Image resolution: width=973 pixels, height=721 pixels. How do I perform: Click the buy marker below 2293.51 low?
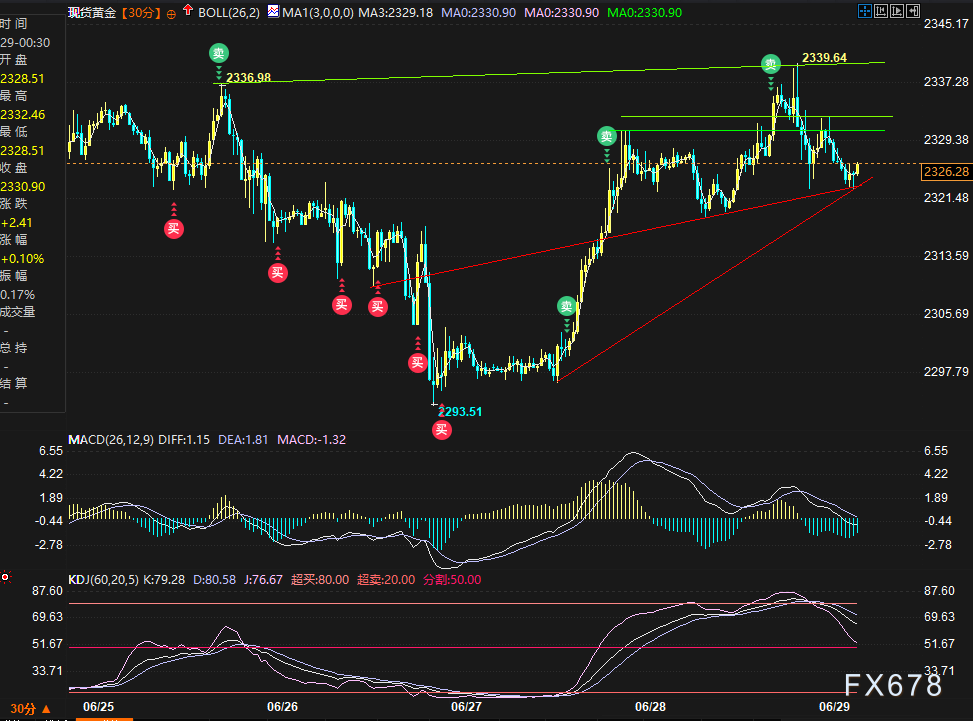tap(441, 429)
